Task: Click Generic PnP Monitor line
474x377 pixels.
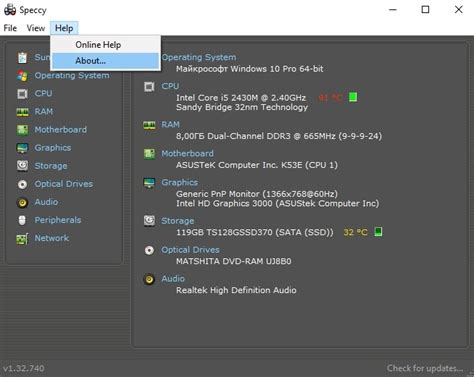Action: 257,194
